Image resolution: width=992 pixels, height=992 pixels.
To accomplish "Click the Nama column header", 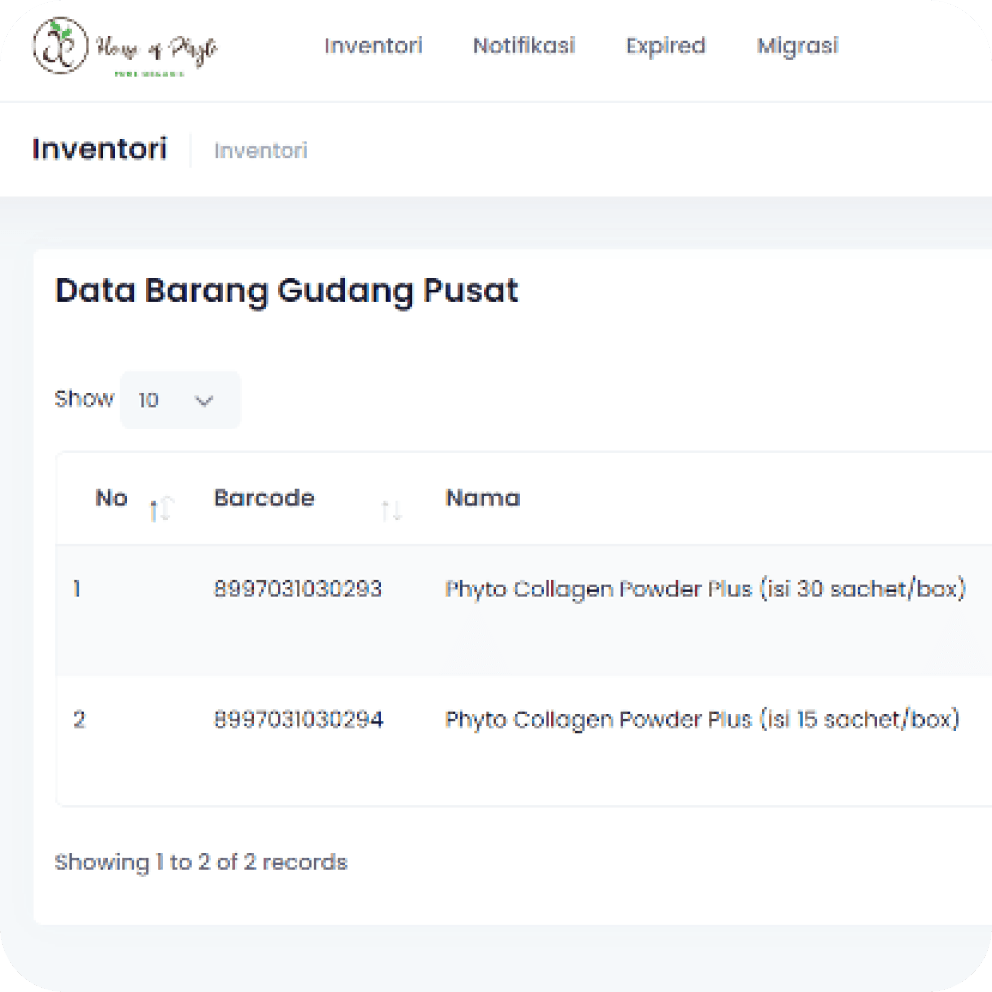I will pos(483,498).
